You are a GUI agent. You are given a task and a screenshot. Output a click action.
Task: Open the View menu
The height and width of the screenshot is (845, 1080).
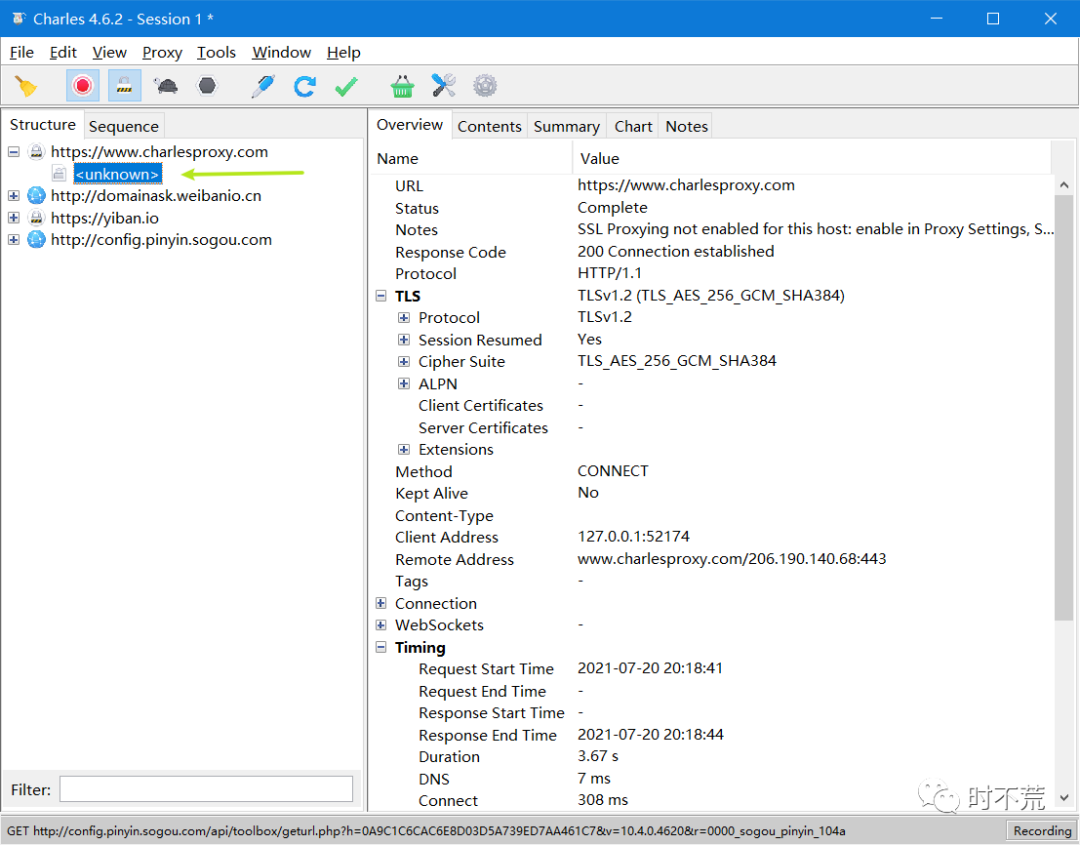pos(110,52)
